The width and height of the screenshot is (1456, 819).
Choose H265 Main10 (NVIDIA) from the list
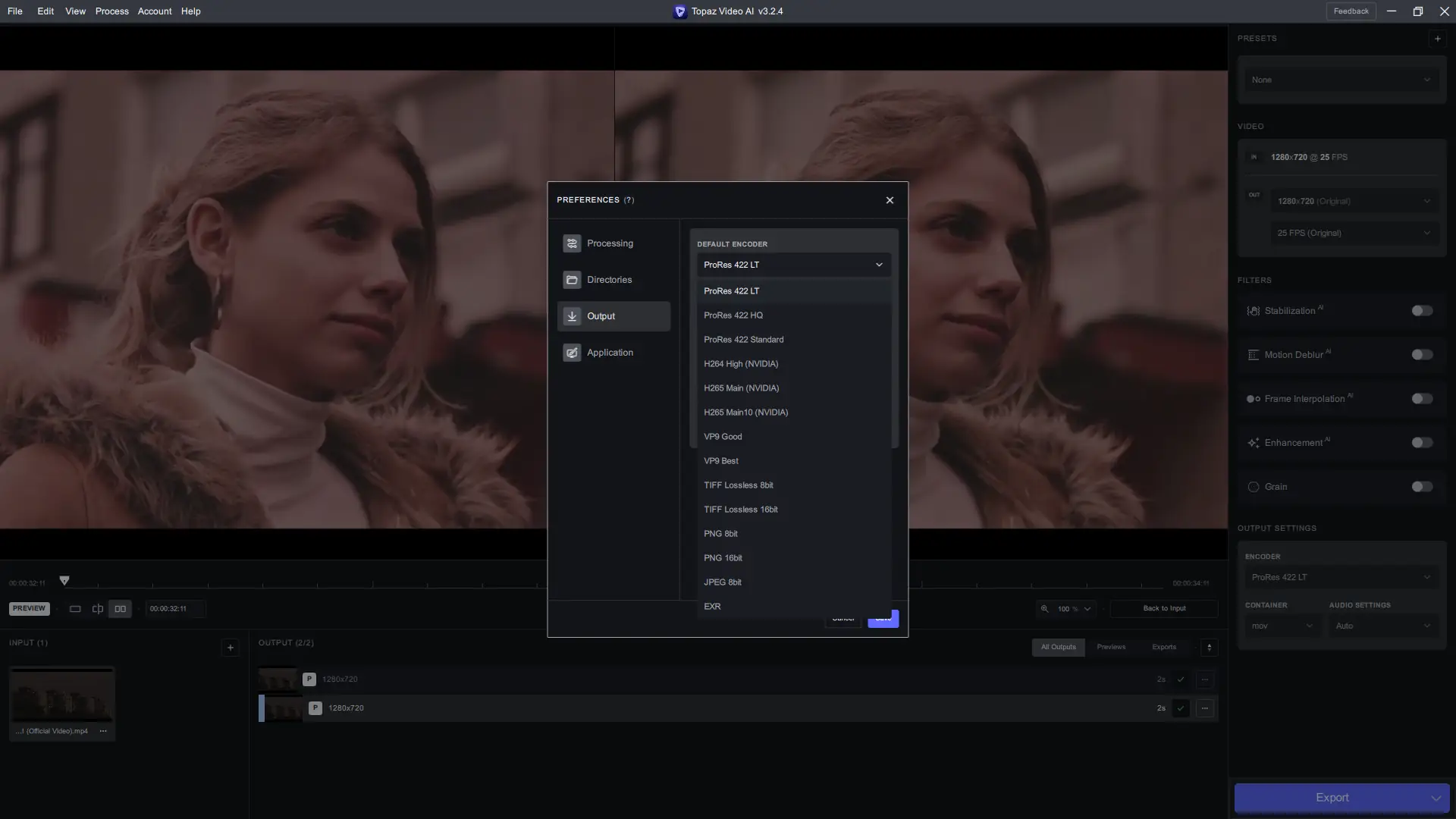tap(745, 413)
